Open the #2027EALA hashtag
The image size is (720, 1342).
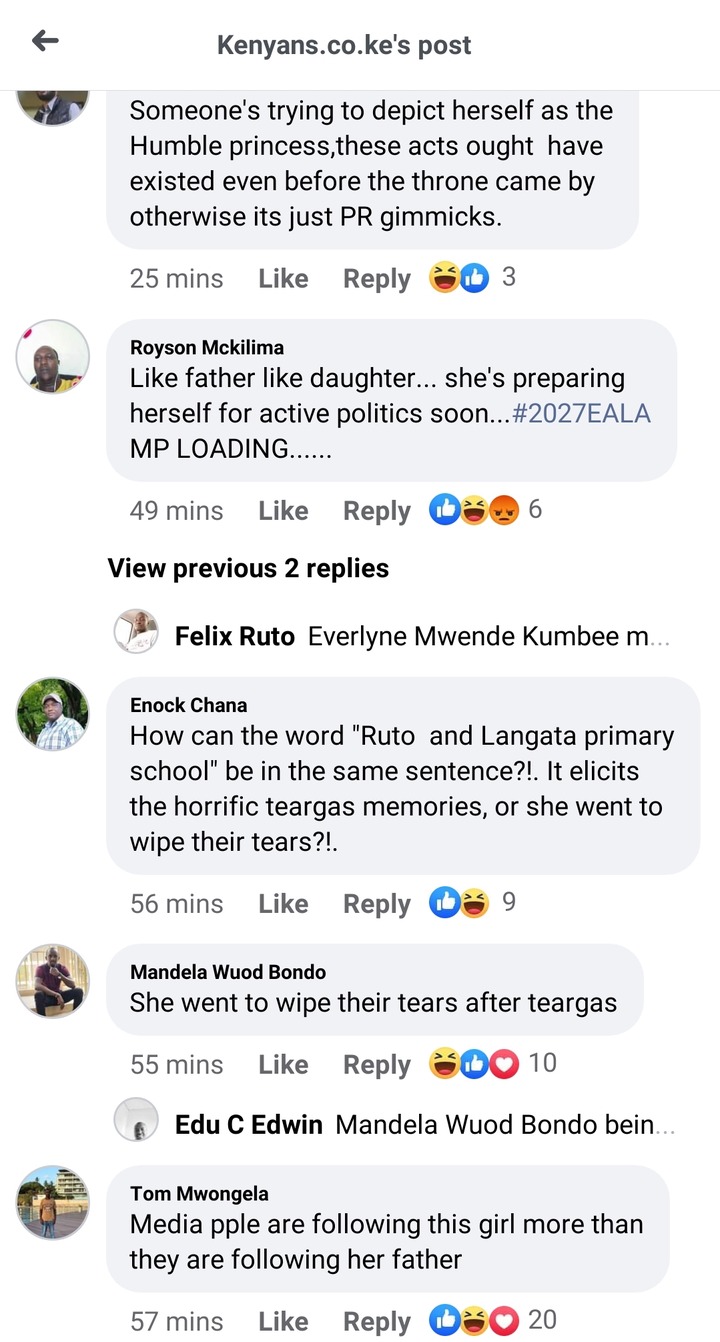pyautogui.click(x=581, y=413)
